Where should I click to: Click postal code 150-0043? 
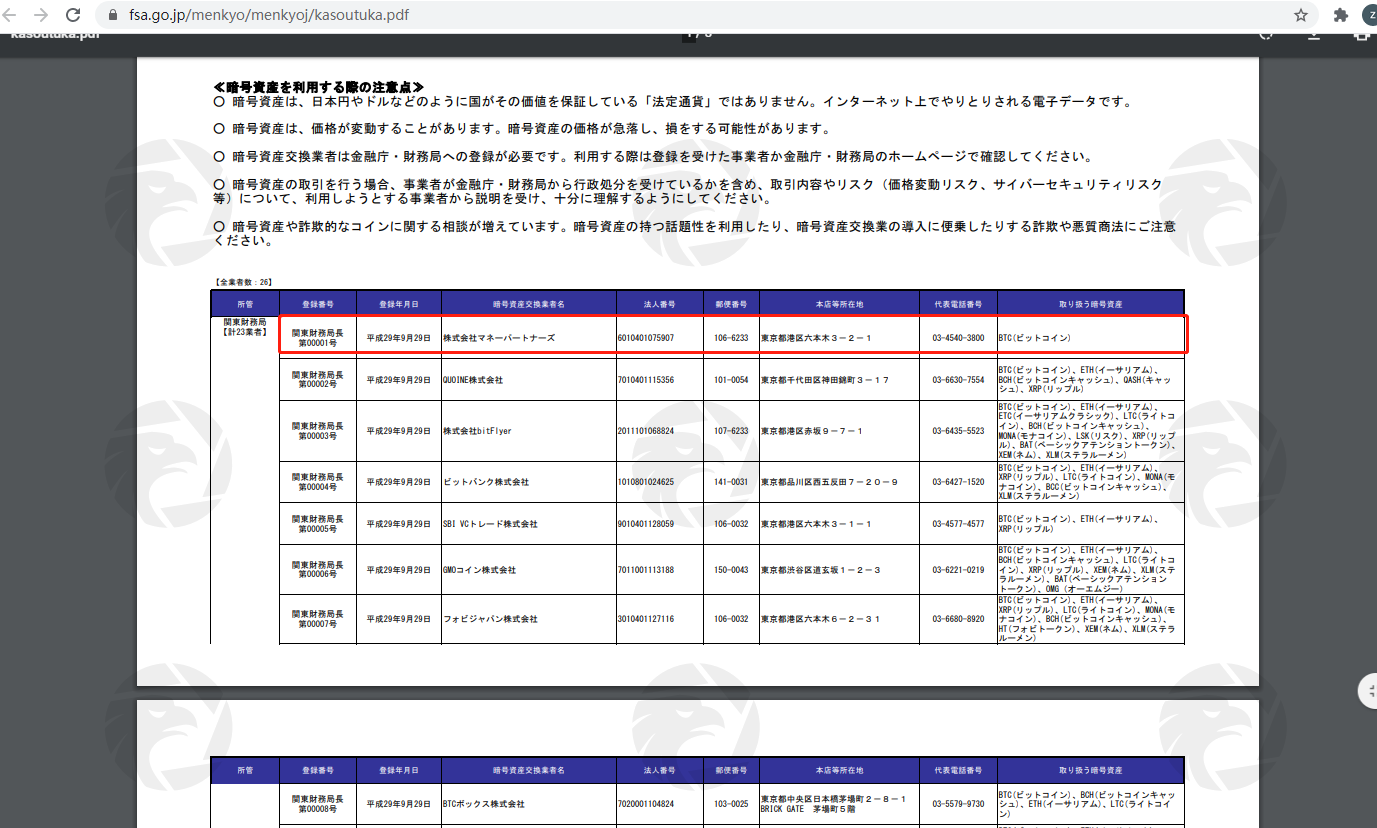pos(731,570)
